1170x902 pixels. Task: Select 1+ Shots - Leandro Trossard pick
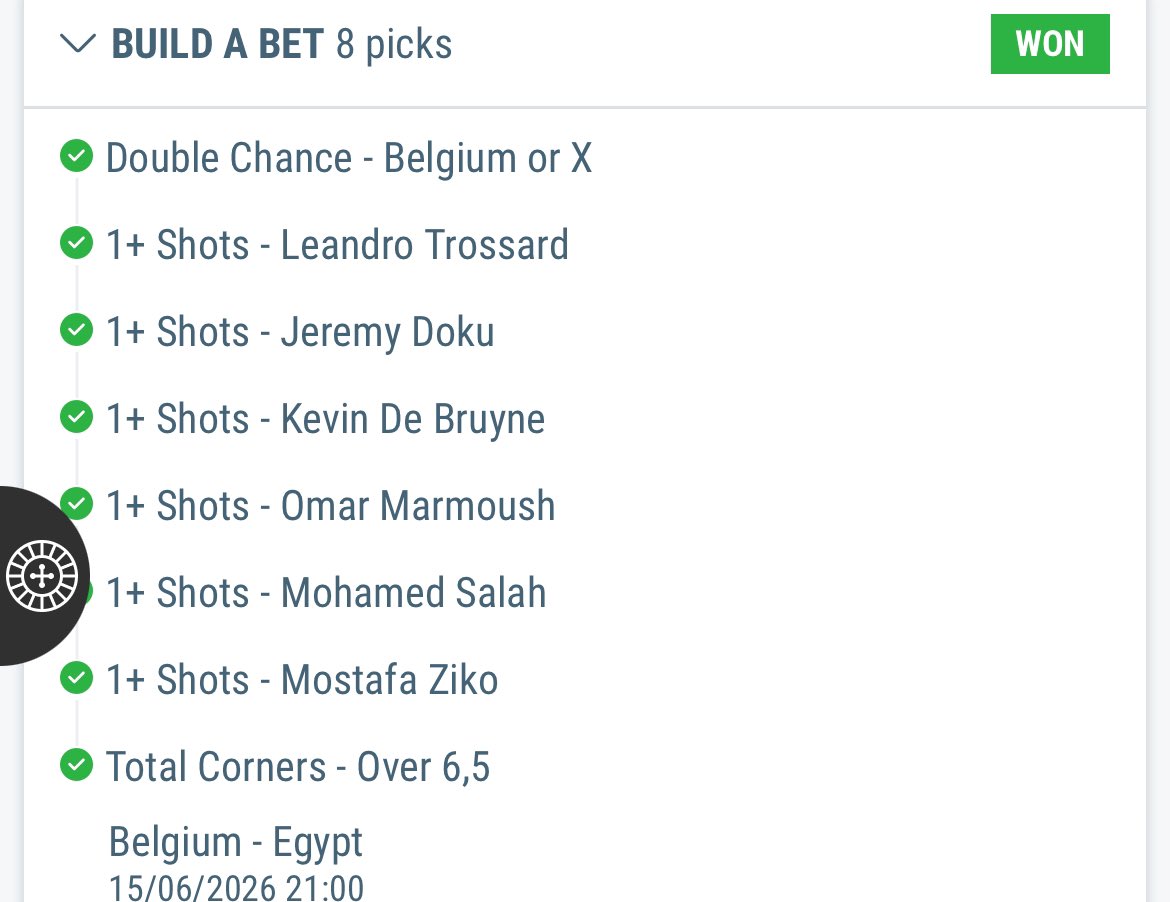coord(337,245)
